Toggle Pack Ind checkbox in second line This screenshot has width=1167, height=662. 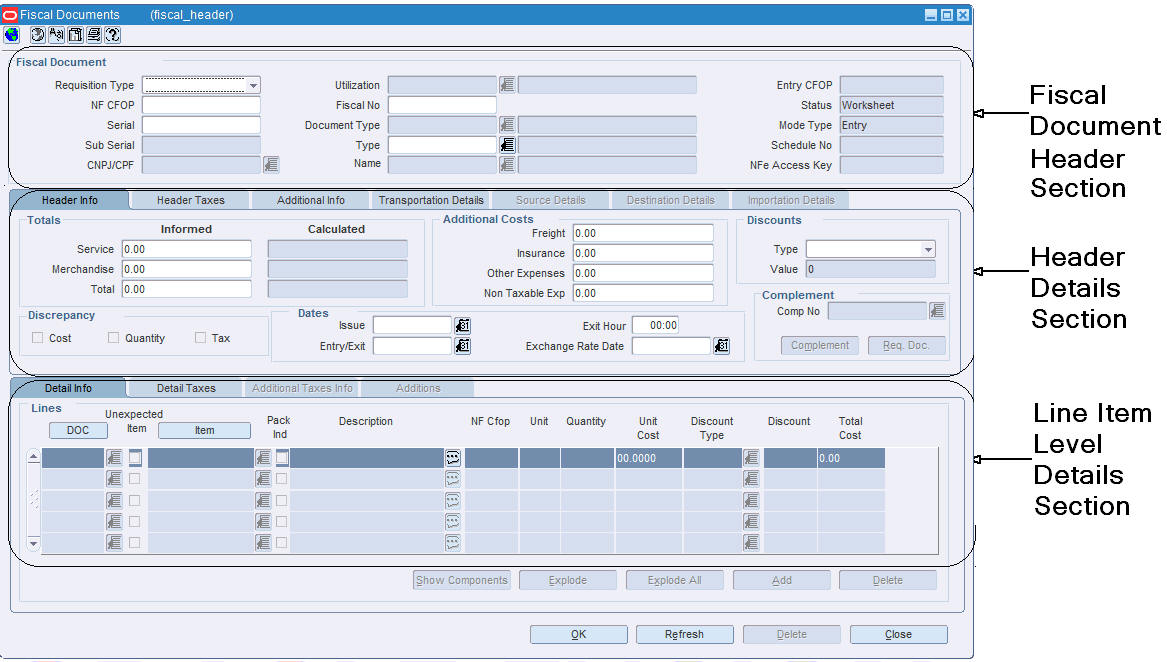[281, 479]
